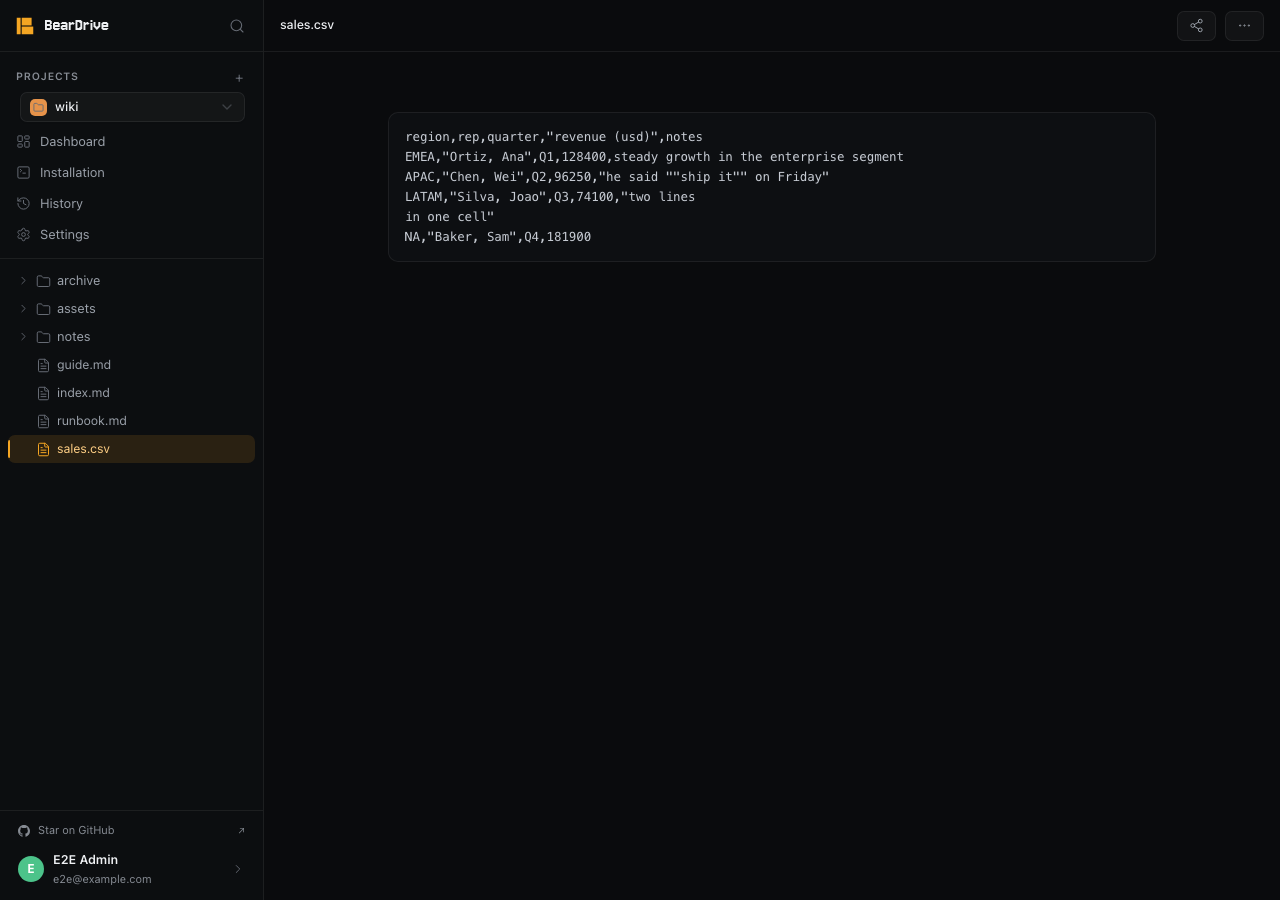Click the 'in one cell' line
Screen dimensions: 1280x900
click(450, 217)
